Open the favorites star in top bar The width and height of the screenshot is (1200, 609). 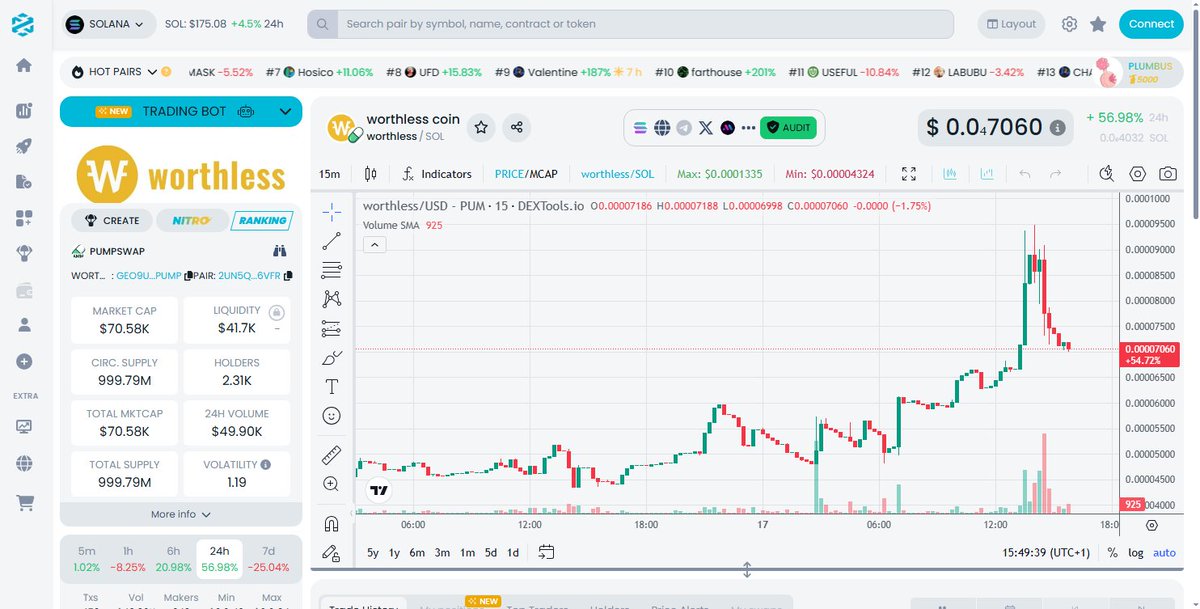(1098, 24)
